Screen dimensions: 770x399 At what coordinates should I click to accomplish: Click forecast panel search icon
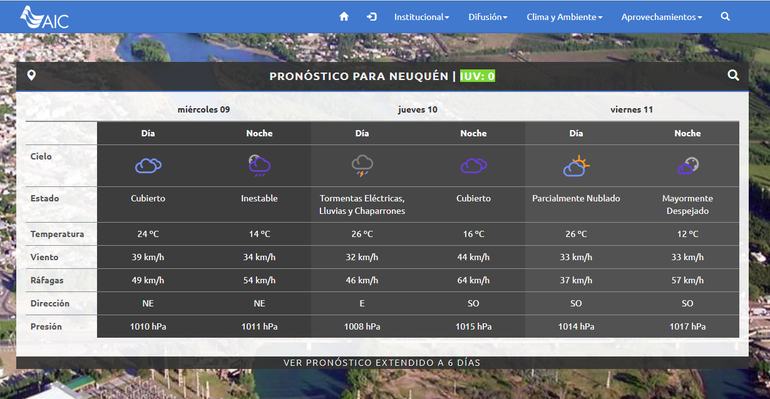click(x=733, y=75)
